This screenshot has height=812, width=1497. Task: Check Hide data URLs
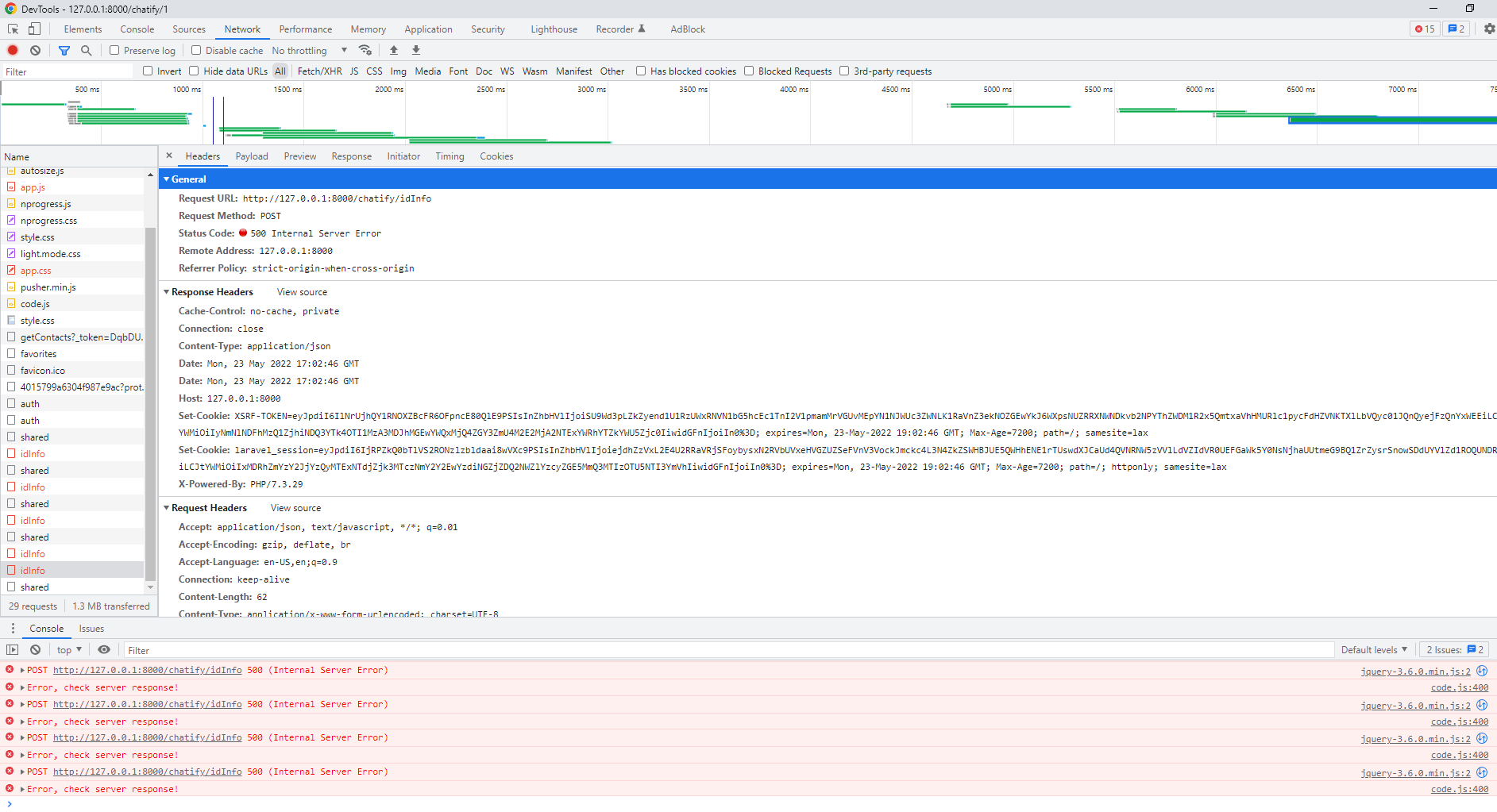tap(194, 71)
